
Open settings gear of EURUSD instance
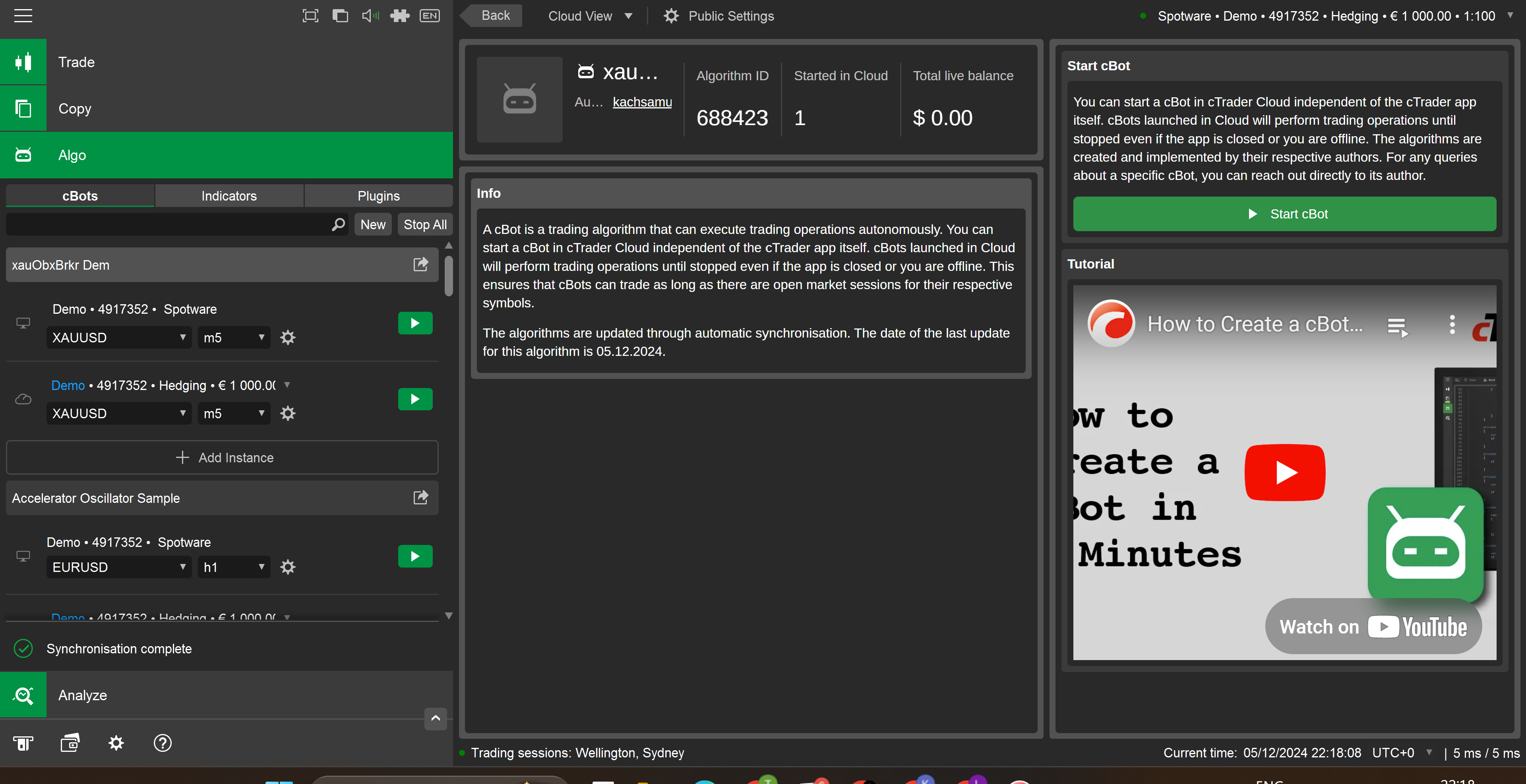pos(288,567)
